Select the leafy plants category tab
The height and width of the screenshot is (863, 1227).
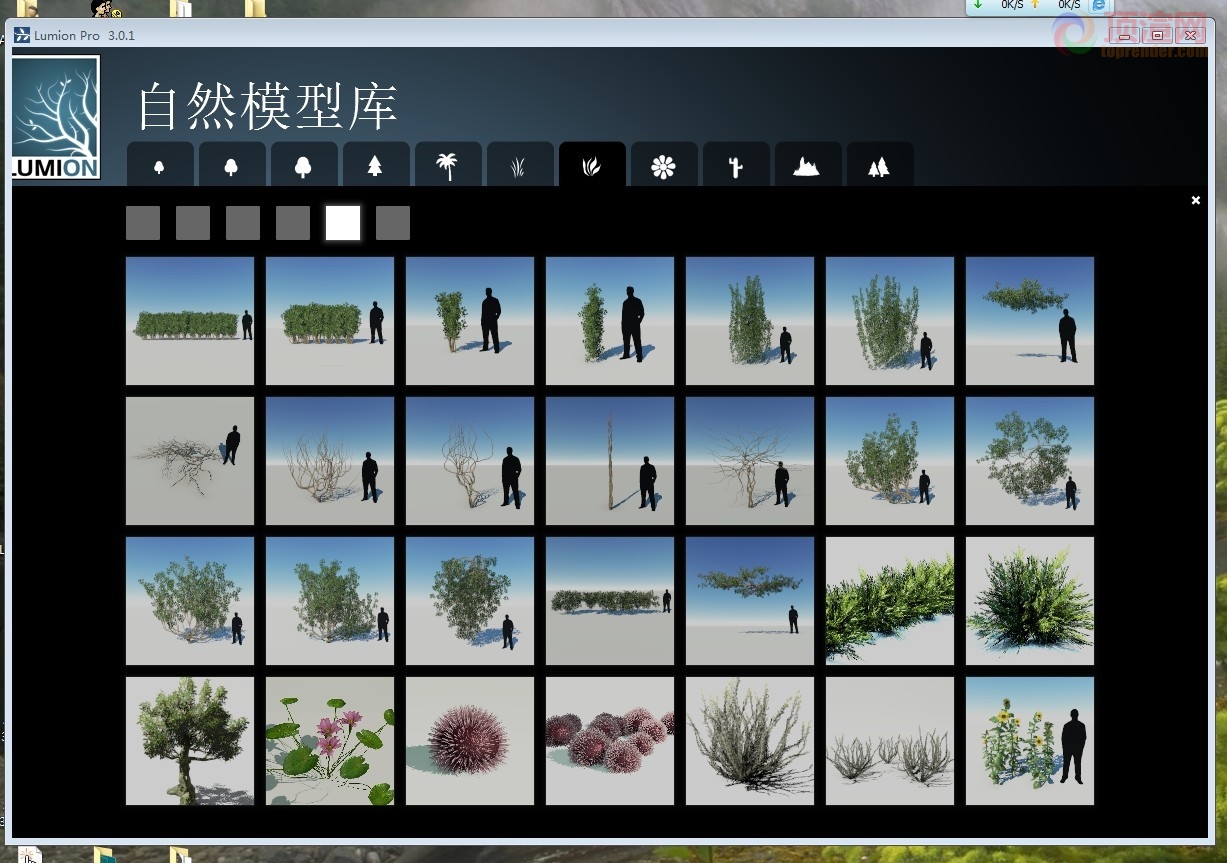point(592,165)
